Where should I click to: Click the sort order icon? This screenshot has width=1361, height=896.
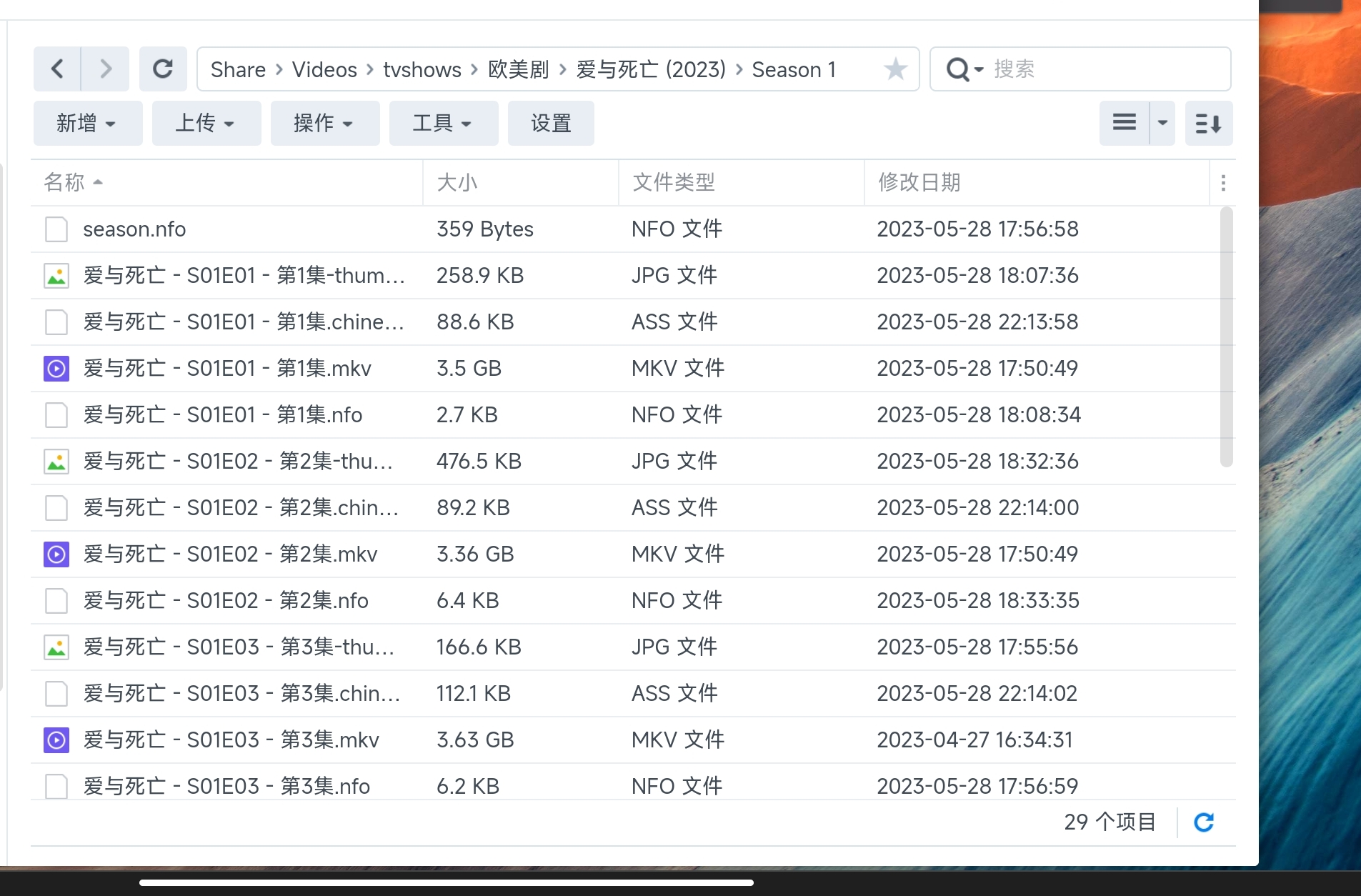(x=1209, y=123)
